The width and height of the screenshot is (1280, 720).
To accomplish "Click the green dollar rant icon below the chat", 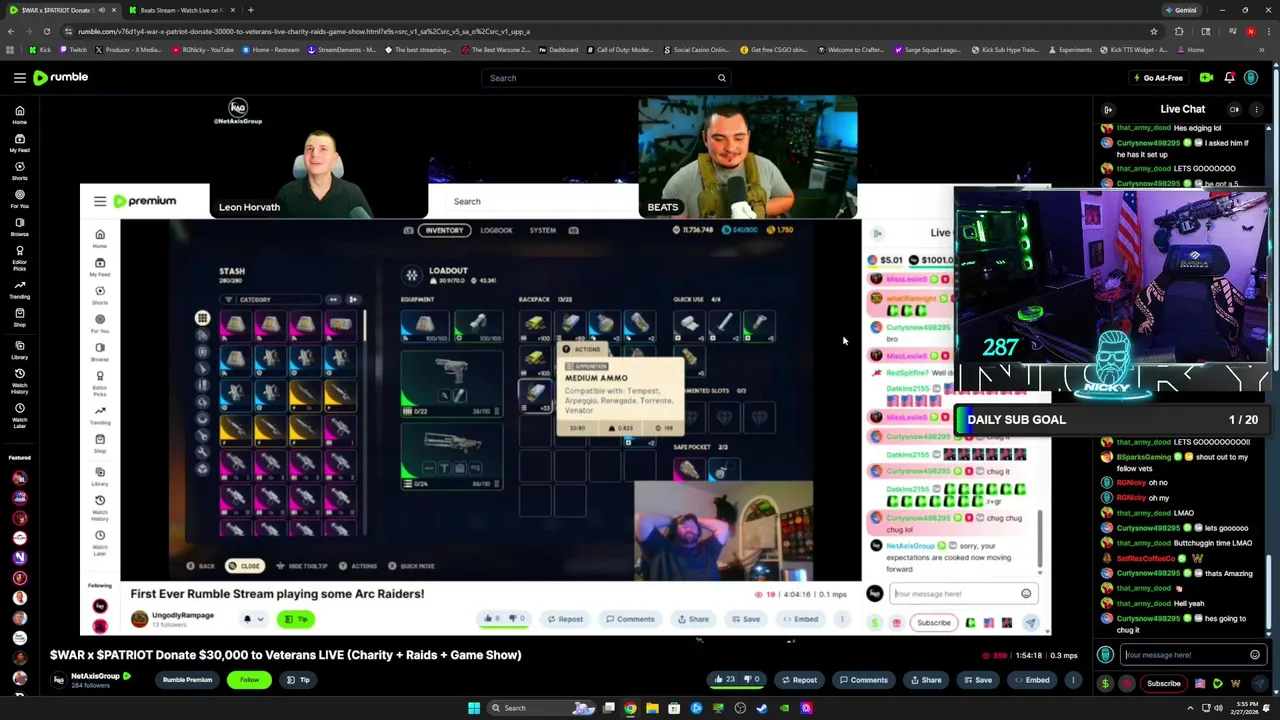I will tap(1105, 684).
